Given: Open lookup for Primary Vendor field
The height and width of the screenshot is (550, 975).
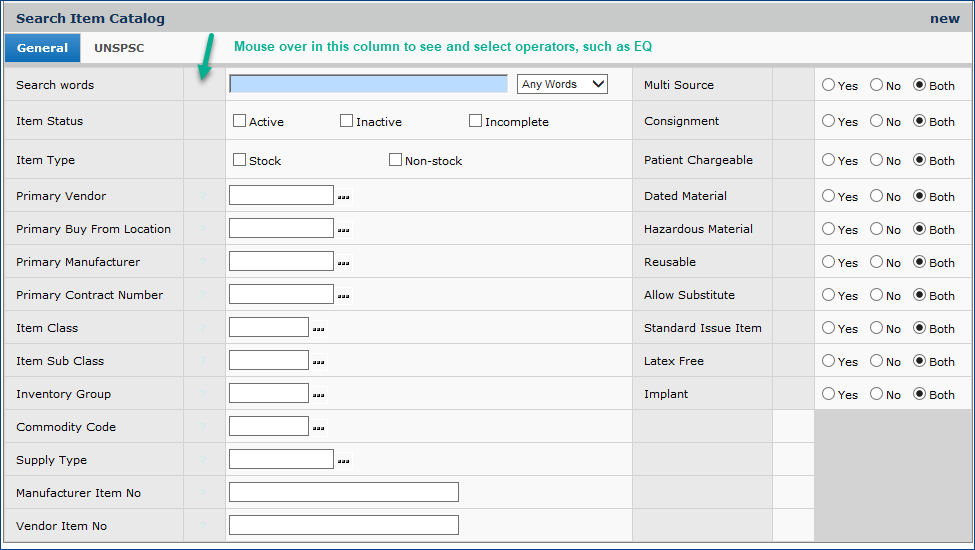Looking at the screenshot, I should (x=343, y=197).
